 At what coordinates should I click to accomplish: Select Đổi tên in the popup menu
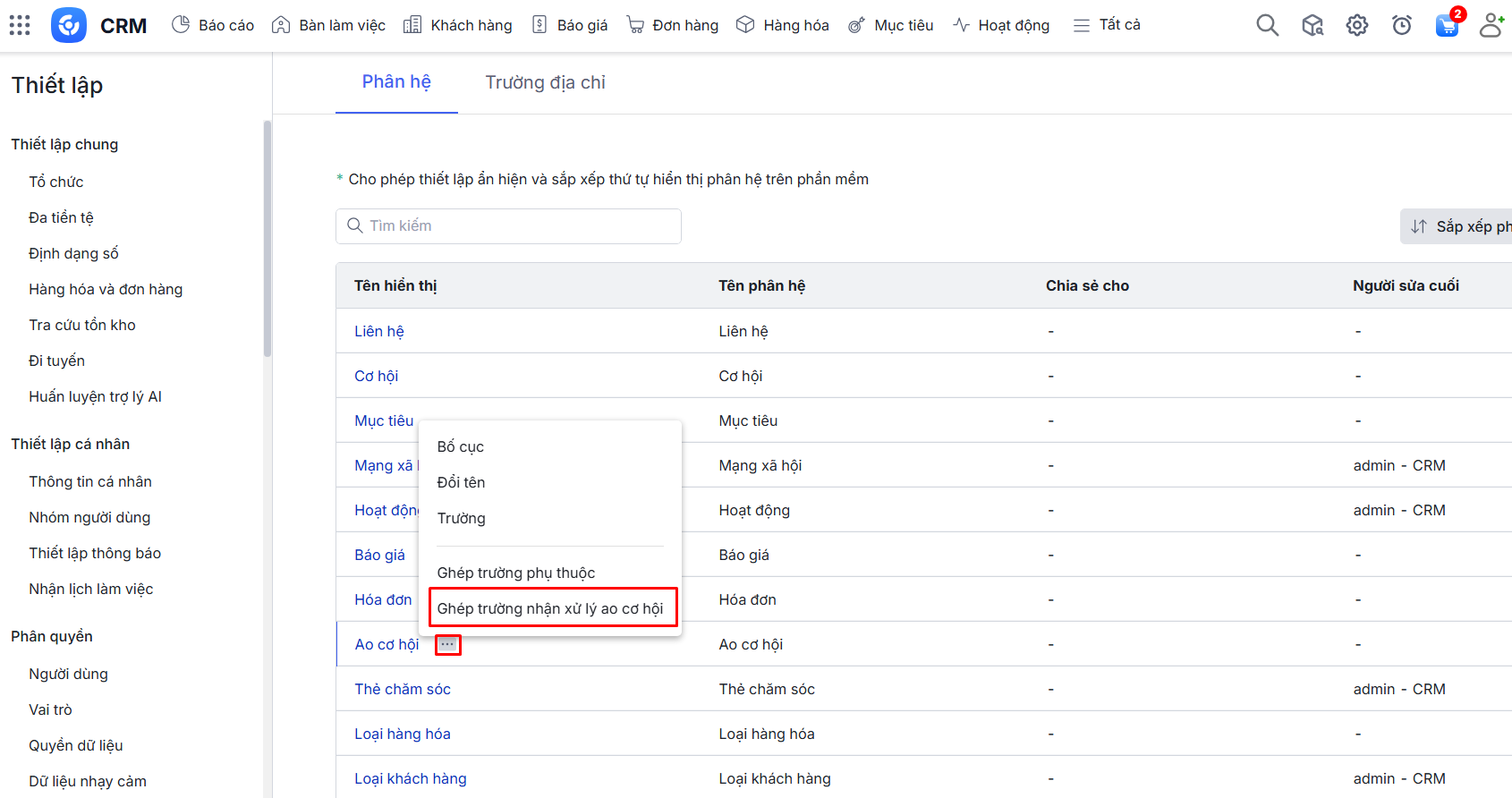pyautogui.click(x=462, y=482)
